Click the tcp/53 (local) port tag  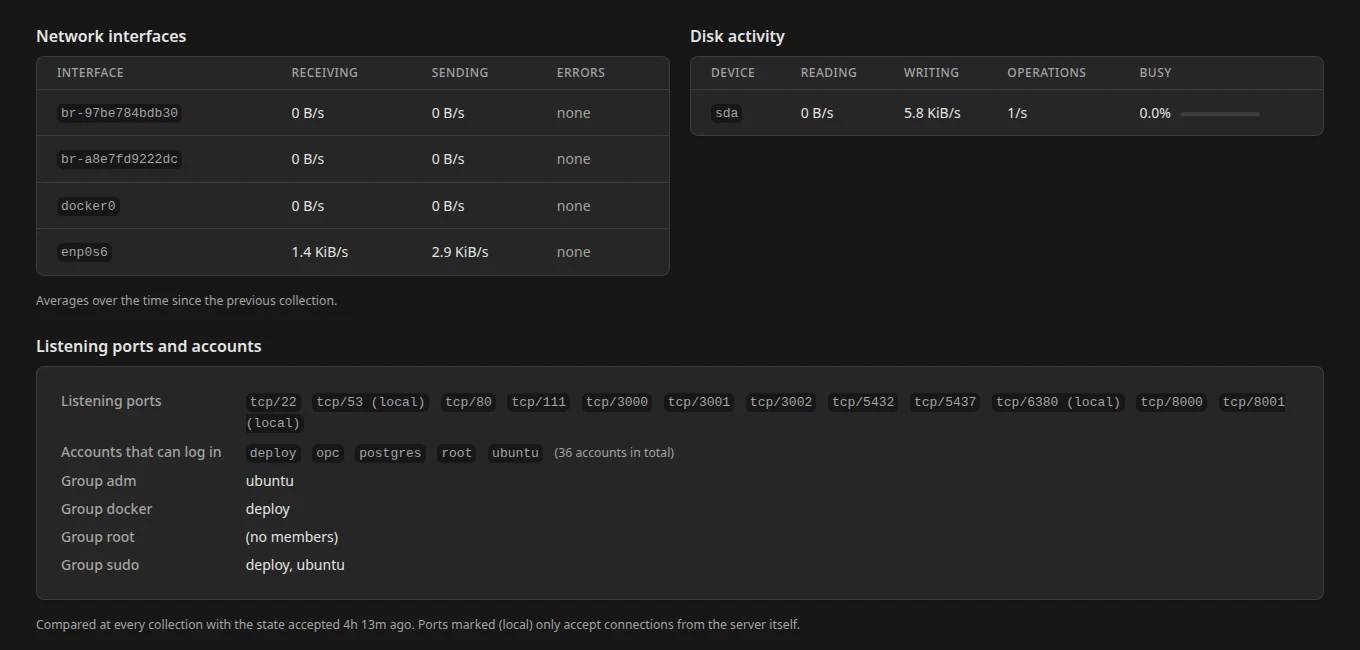(x=371, y=402)
